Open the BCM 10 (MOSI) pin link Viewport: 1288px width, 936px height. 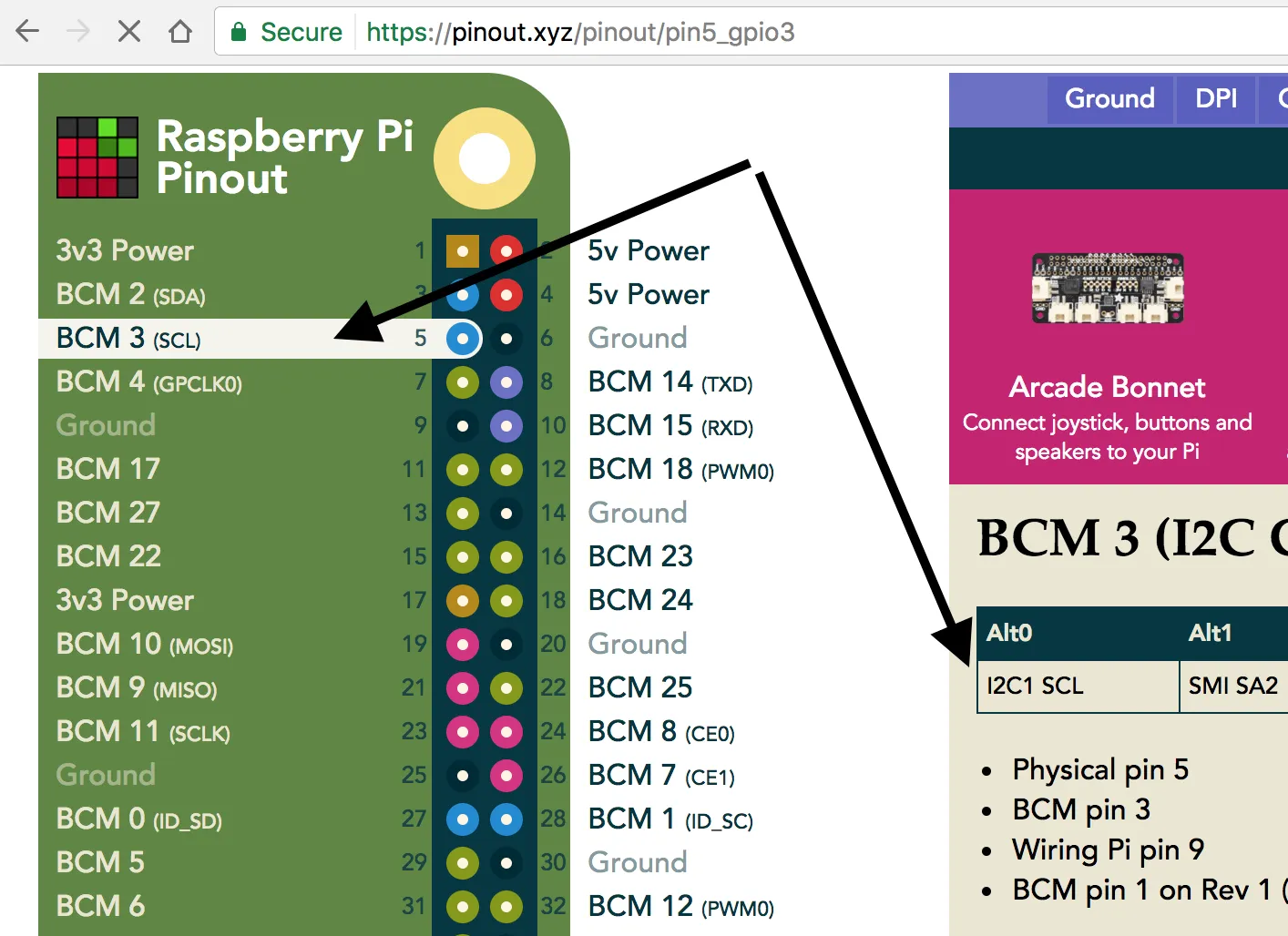pyautogui.click(x=145, y=645)
